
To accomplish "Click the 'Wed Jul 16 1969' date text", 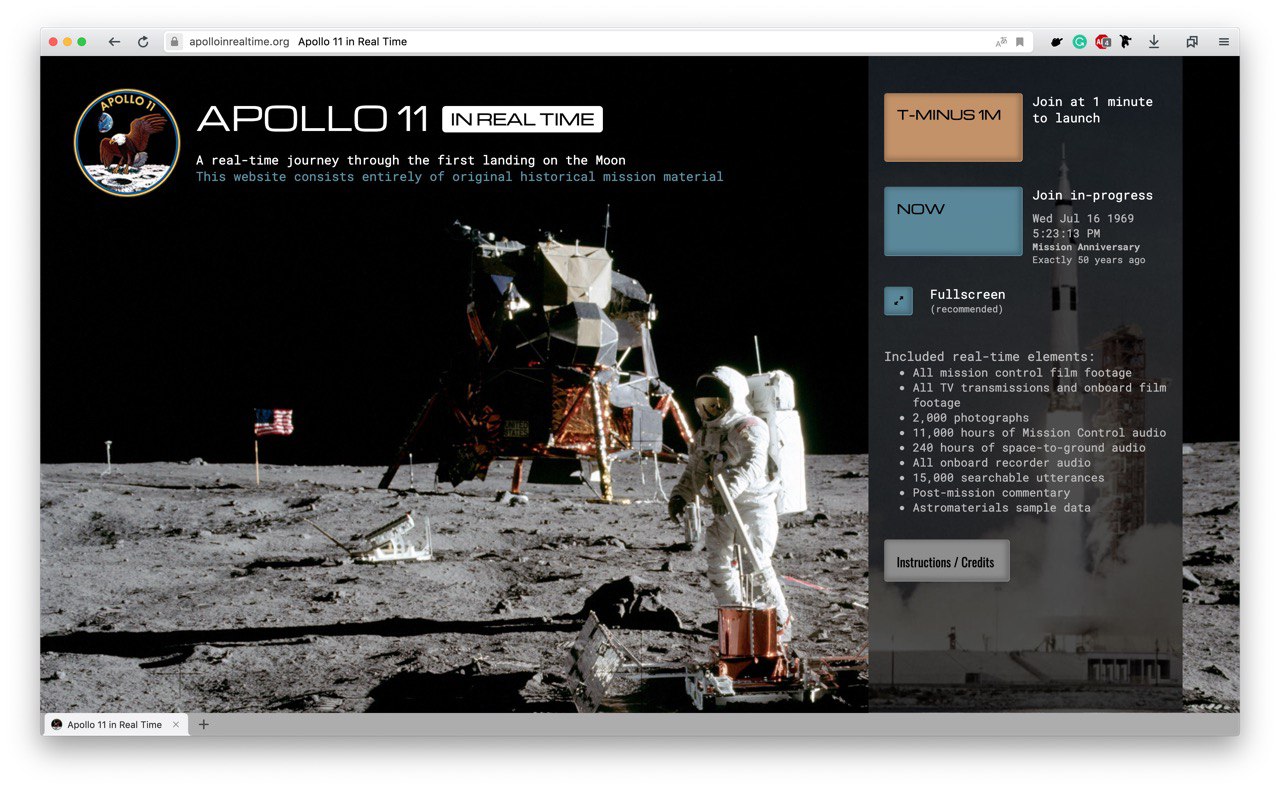I will coord(1083,218).
